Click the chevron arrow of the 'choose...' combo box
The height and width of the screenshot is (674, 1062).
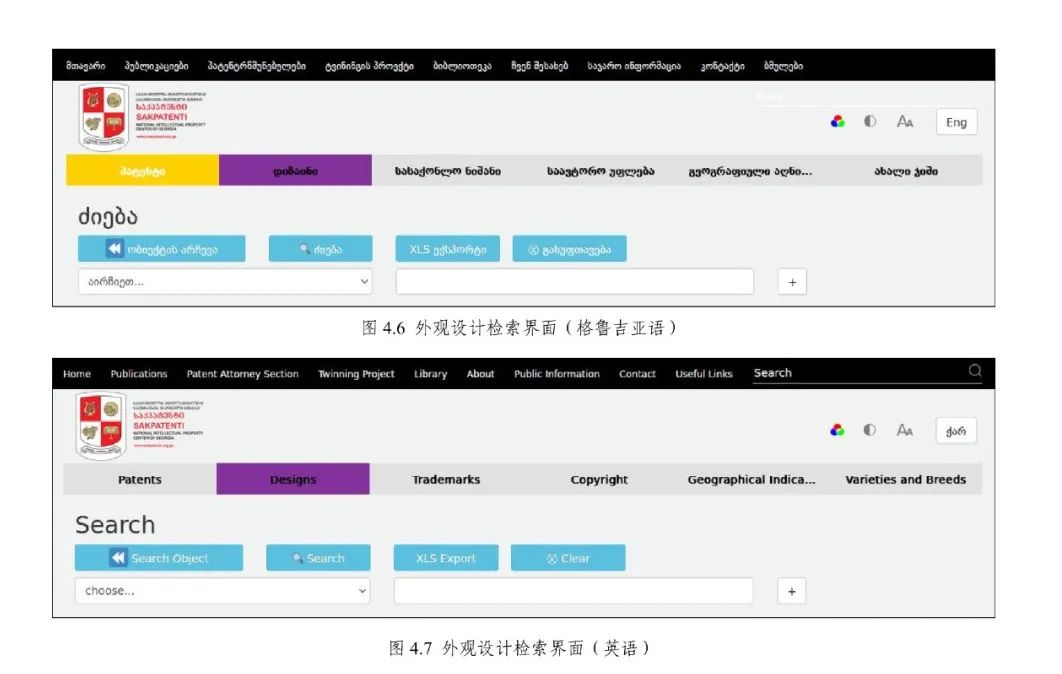click(x=362, y=591)
